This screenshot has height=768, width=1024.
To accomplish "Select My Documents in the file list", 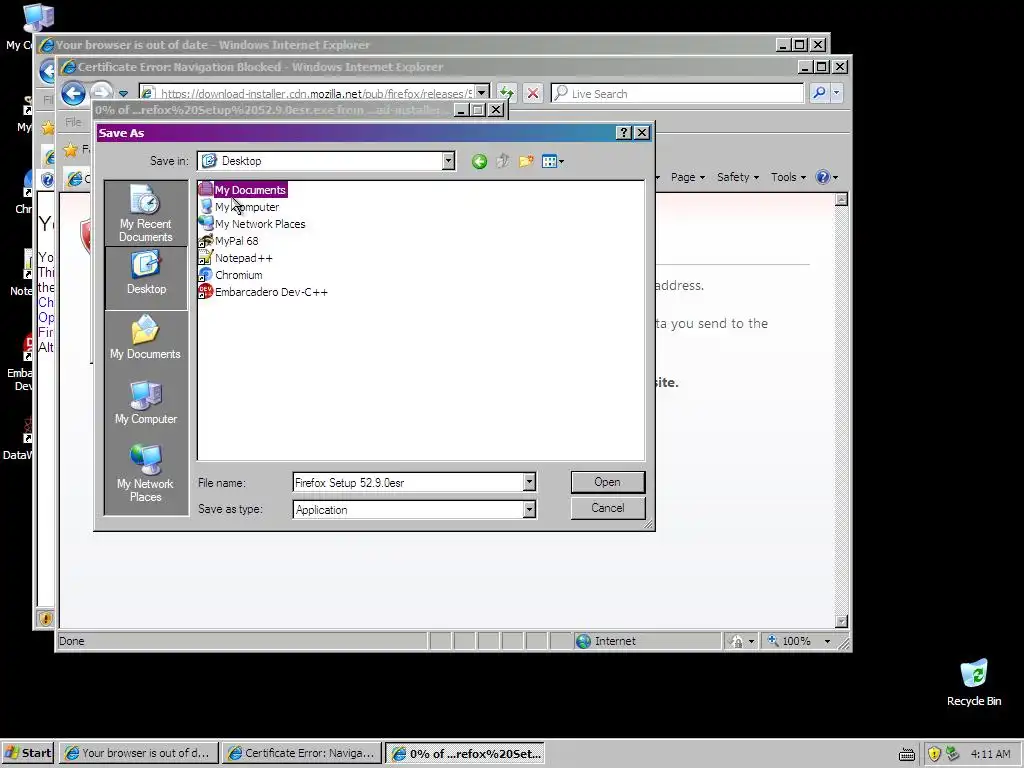I will pyautogui.click(x=243, y=190).
